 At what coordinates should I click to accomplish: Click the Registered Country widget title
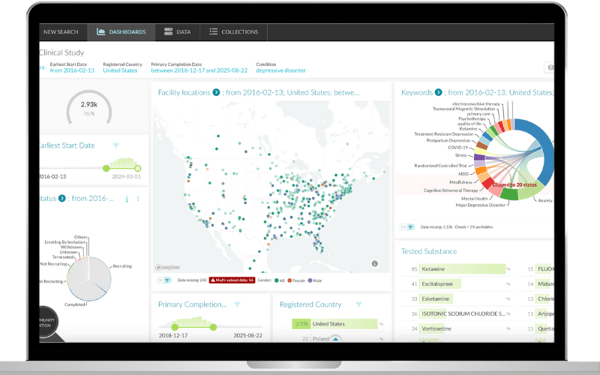click(x=310, y=305)
